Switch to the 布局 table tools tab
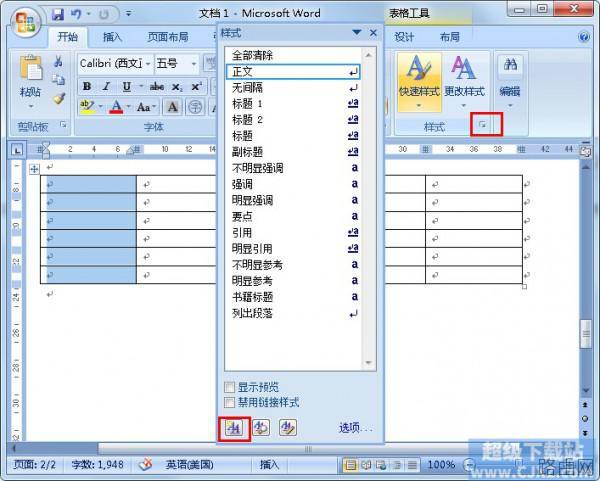600x481 pixels. click(450, 37)
